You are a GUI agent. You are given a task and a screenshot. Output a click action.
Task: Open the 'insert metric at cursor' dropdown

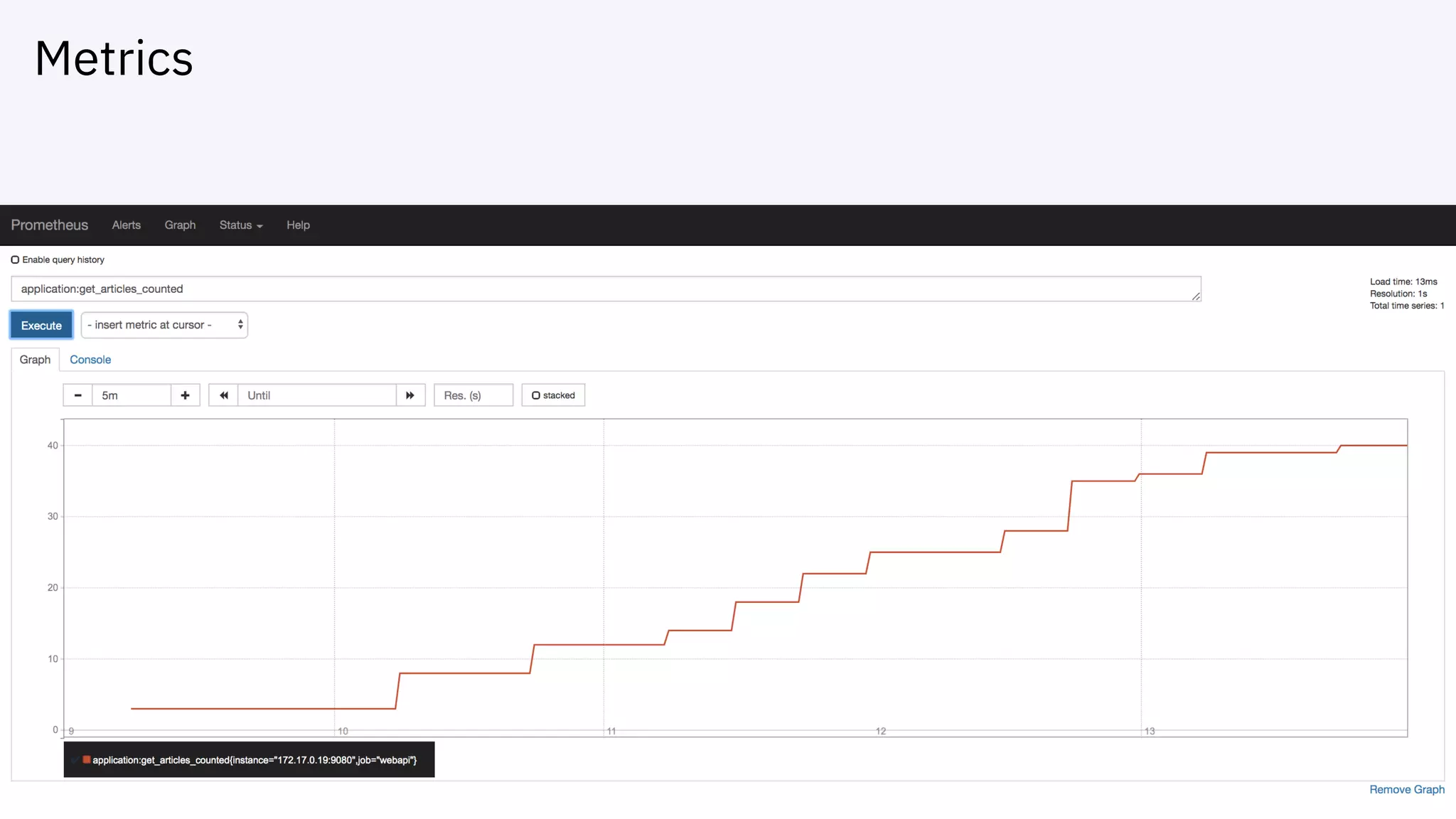click(x=164, y=325)
